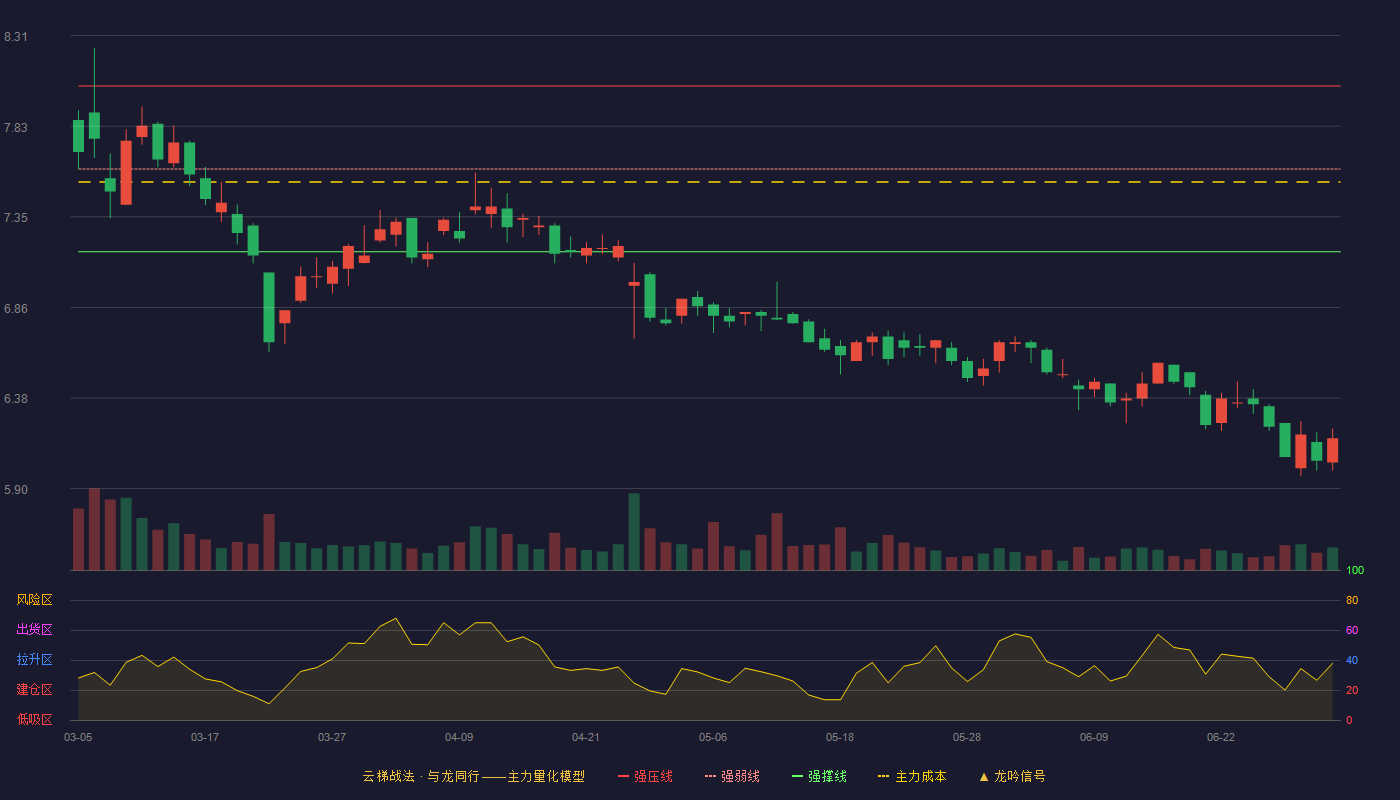Click the 05-28 date label
This screenshot has width=1400, height=800.
tap(967, 737)
